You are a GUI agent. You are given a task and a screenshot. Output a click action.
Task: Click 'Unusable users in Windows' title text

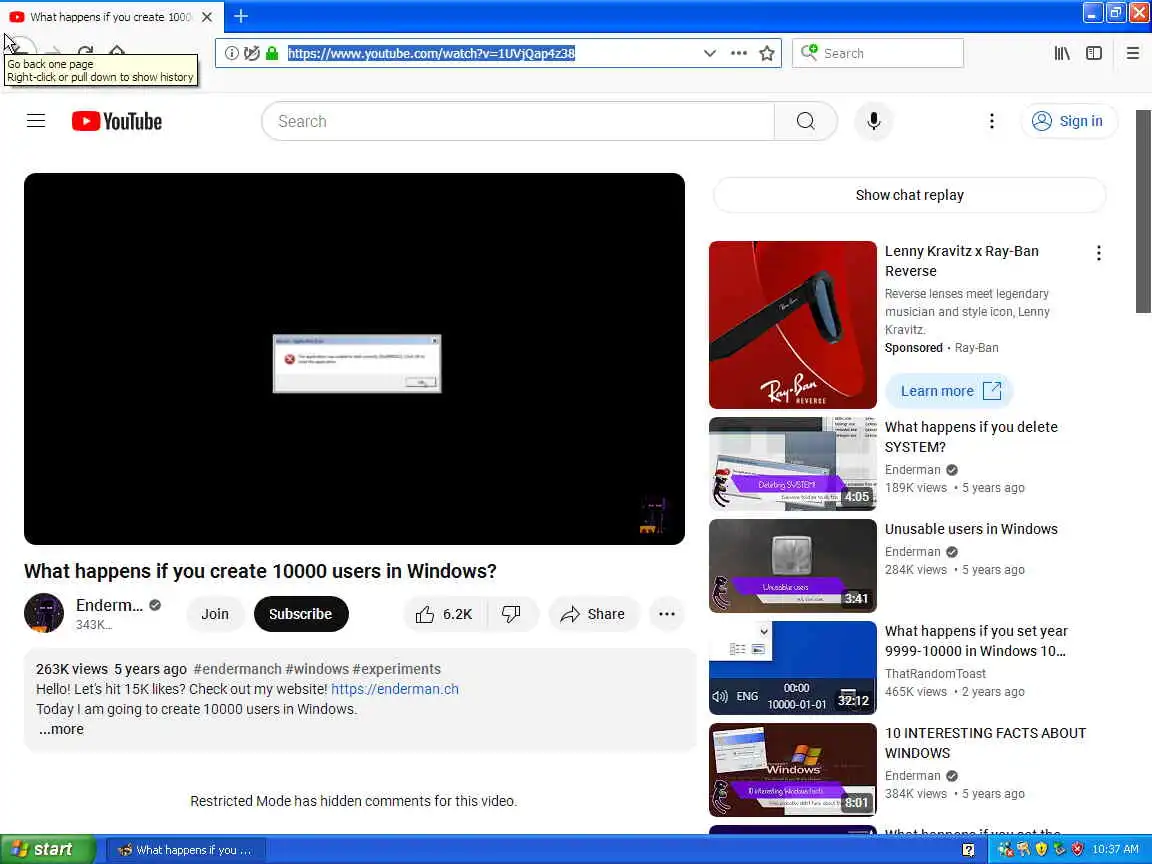(x=971, y=529)
